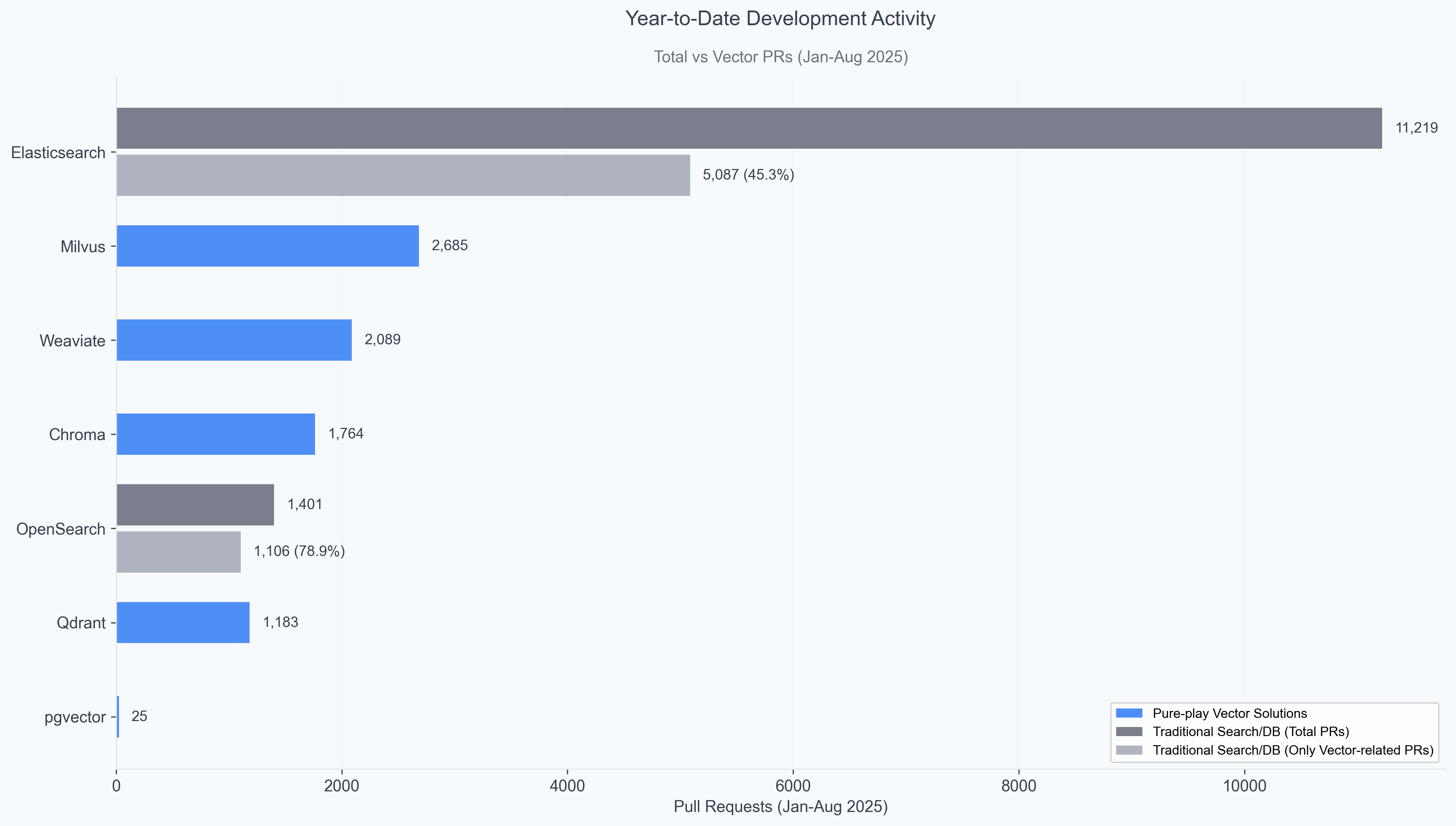Click the Elasticsearch axis label
Viewport: 1456px width, 826px height.
tap(58, 153)
